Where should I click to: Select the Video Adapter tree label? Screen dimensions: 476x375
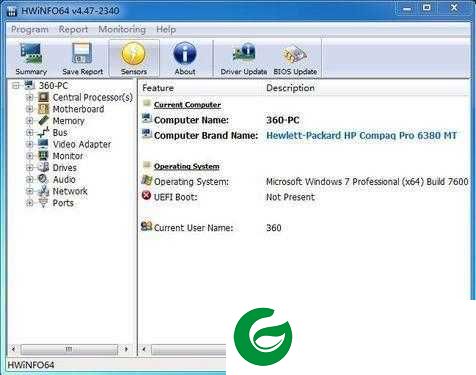point(82,144)
